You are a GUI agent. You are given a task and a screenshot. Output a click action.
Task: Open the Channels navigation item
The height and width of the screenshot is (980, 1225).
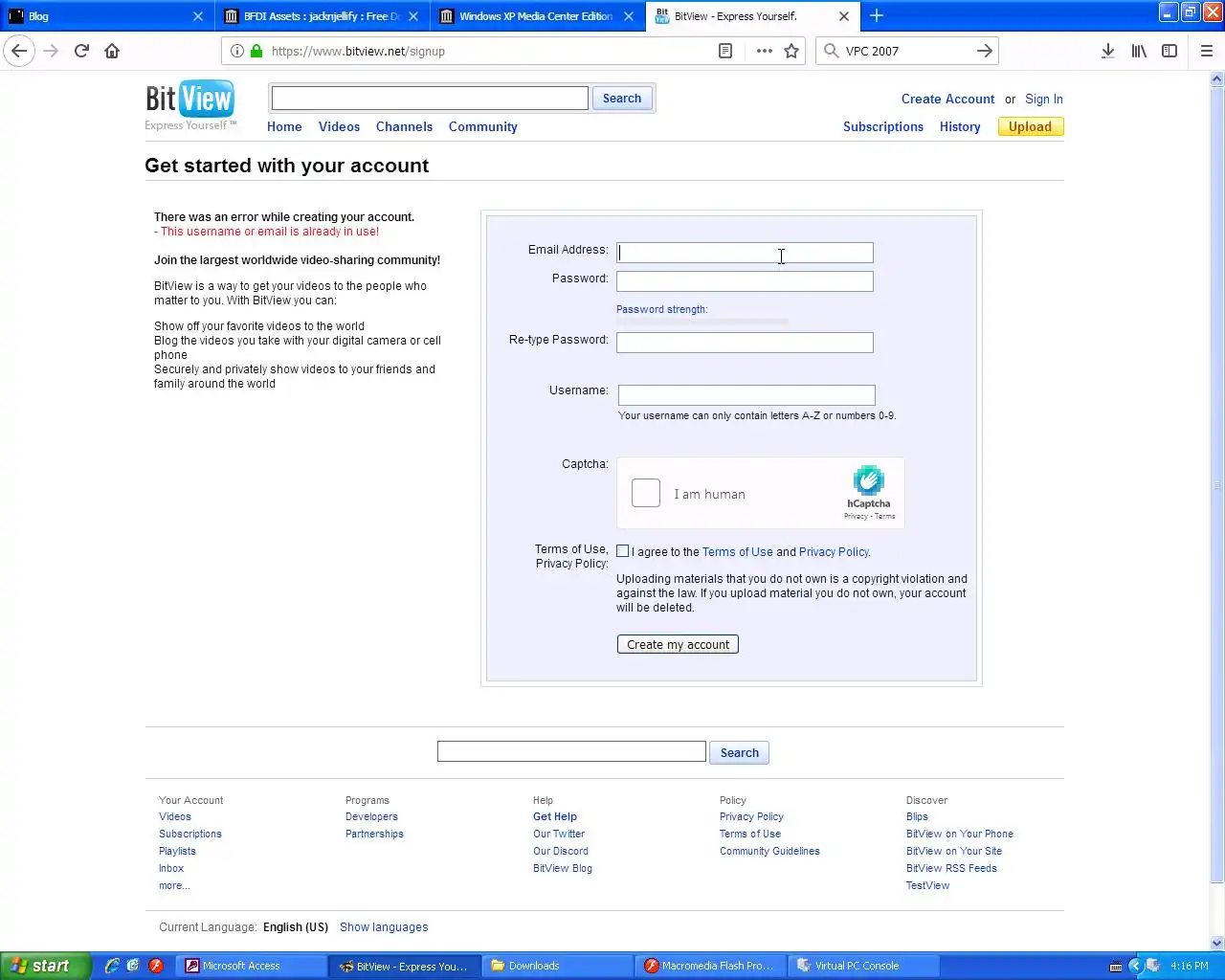[x=404, y=126]
